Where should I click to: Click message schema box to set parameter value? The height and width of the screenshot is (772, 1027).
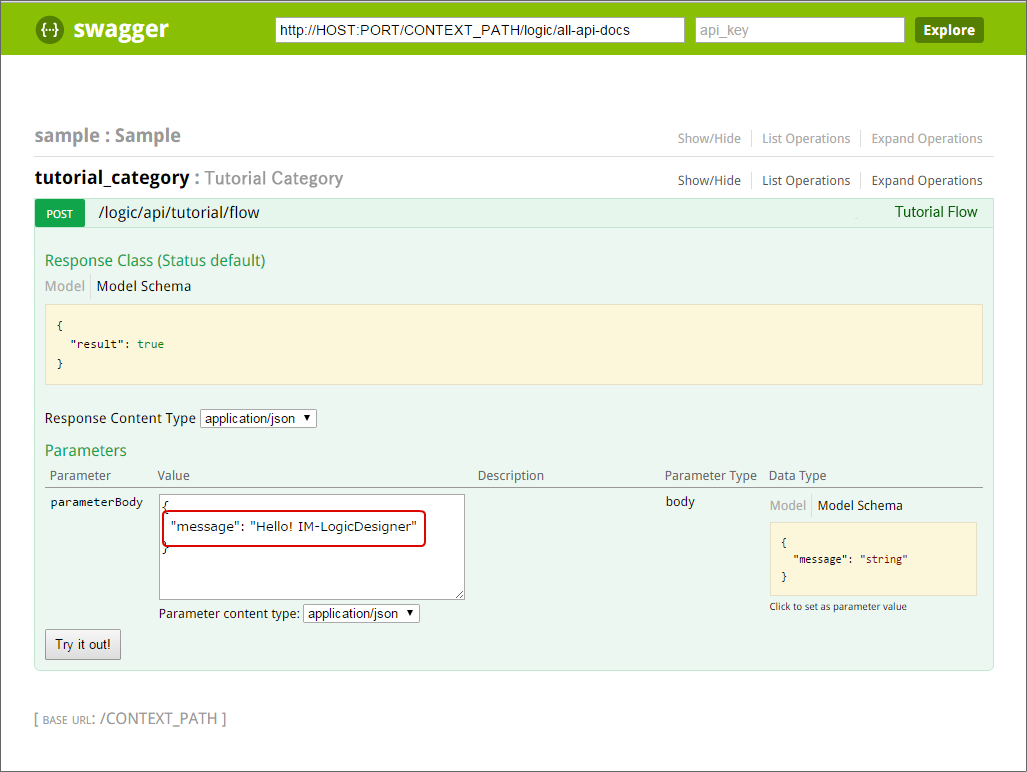click(873, 559)
